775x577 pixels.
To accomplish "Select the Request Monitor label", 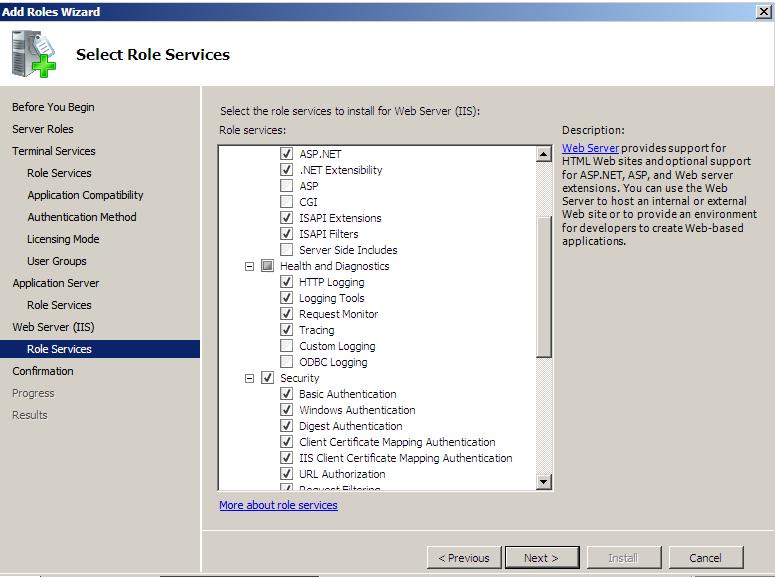I will [339, 314].
